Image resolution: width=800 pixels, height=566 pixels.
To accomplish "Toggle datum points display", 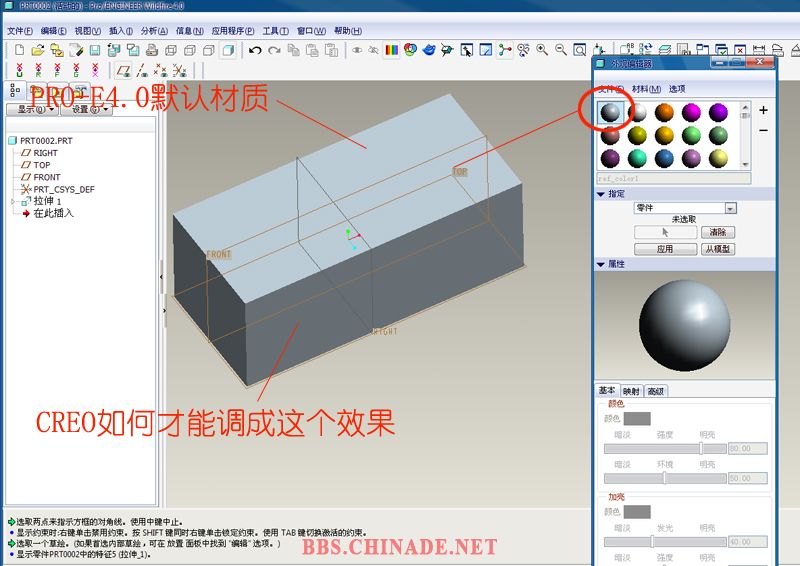I will [x=160, y=70].
